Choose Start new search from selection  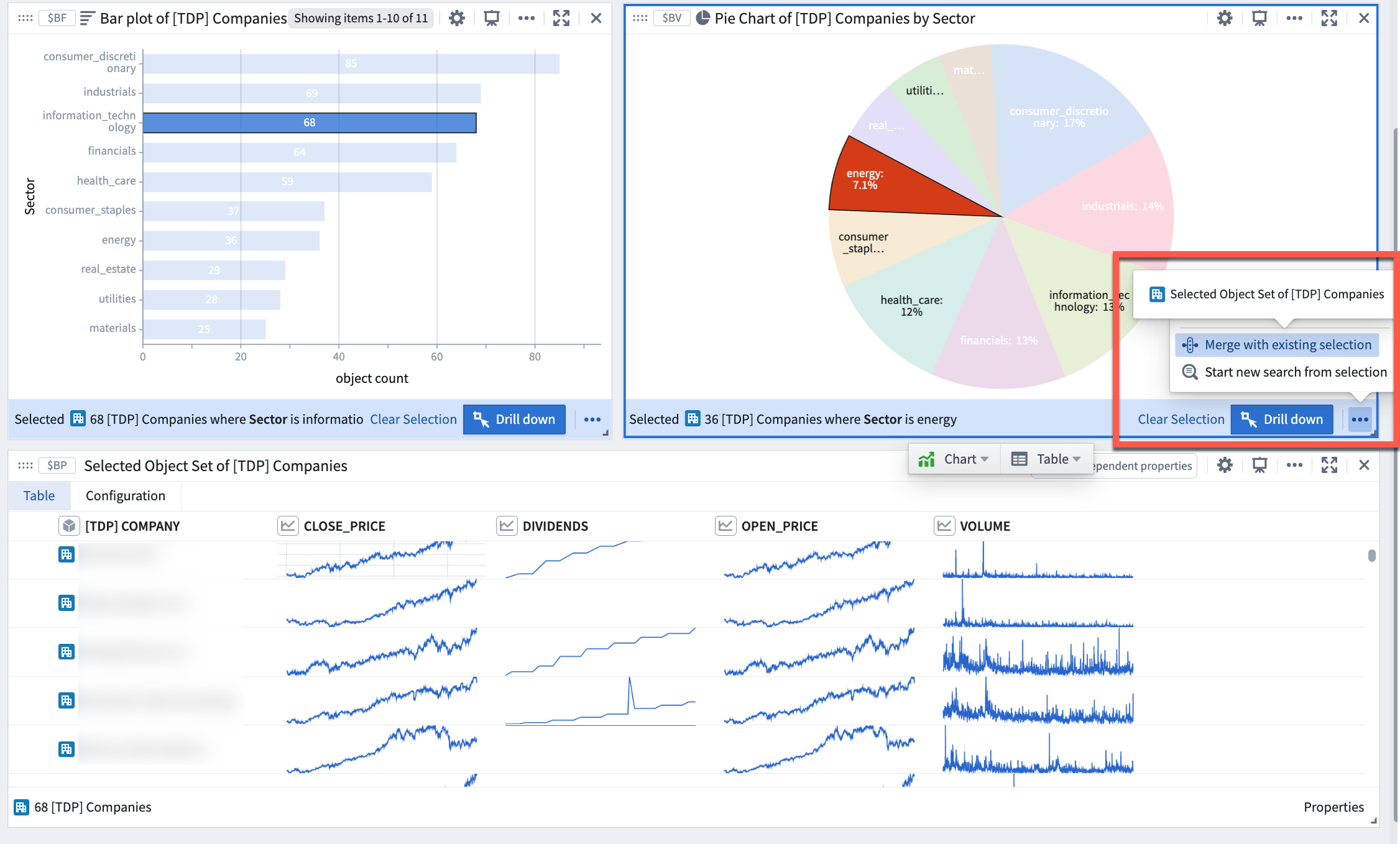pos(1285,372)
